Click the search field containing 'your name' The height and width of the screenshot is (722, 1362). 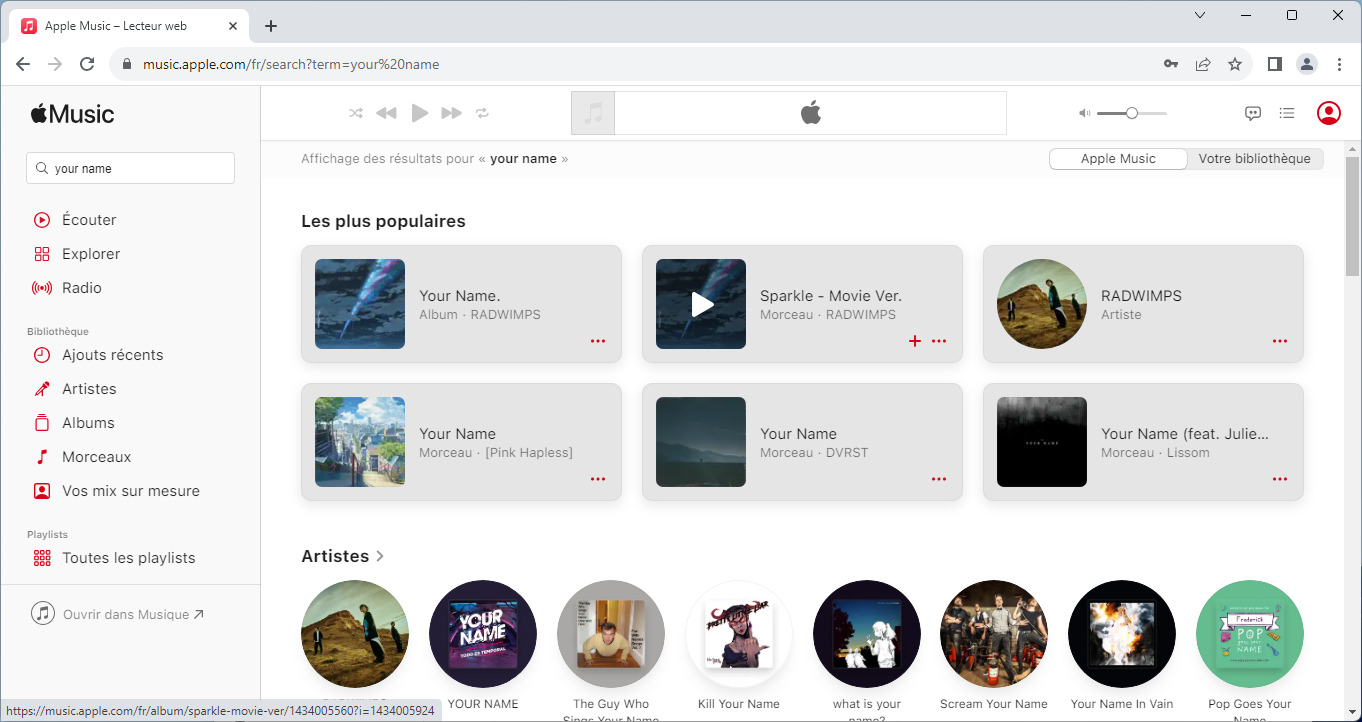pos(130,168)
